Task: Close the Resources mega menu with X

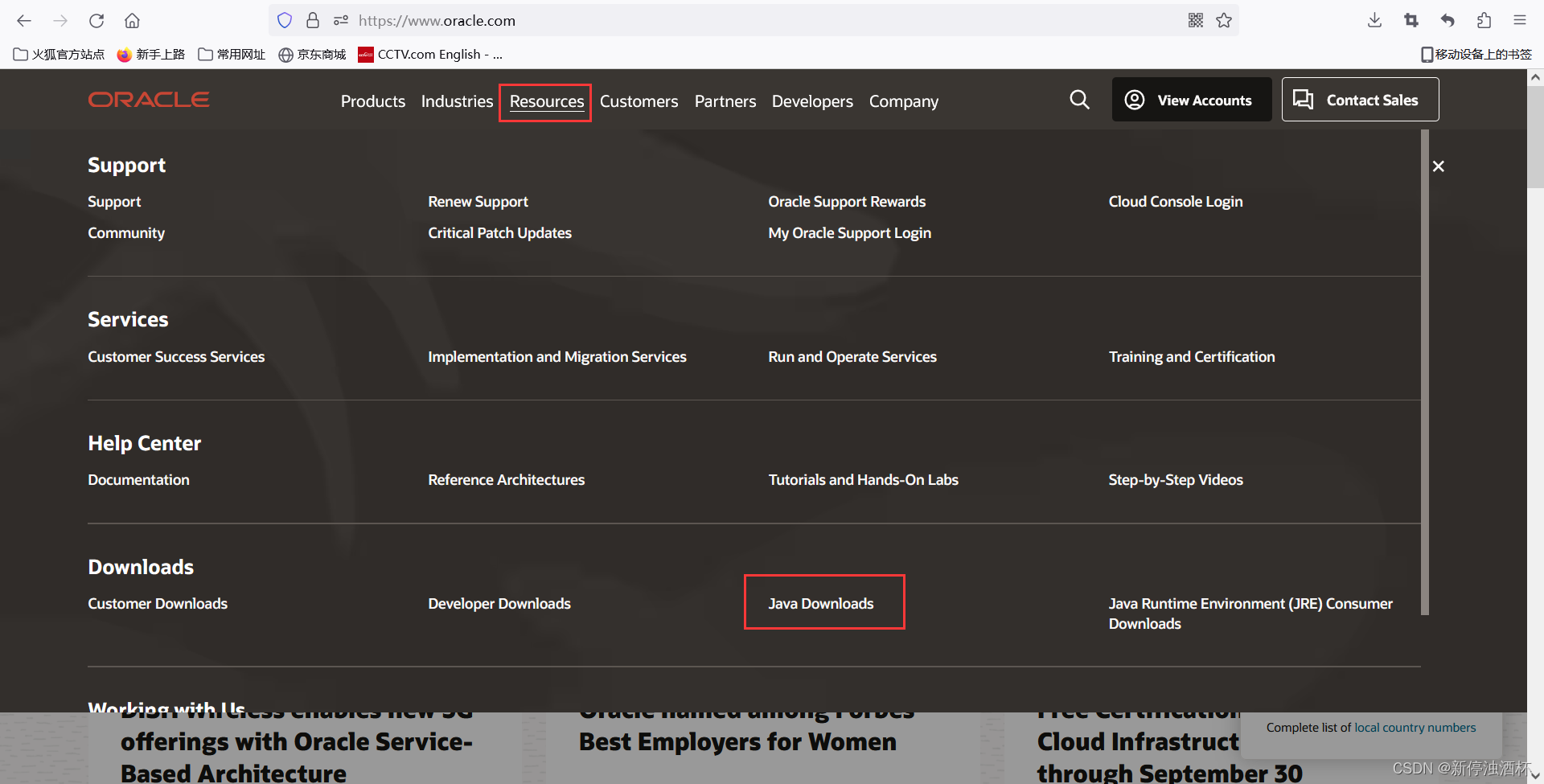Action: 1439,166
